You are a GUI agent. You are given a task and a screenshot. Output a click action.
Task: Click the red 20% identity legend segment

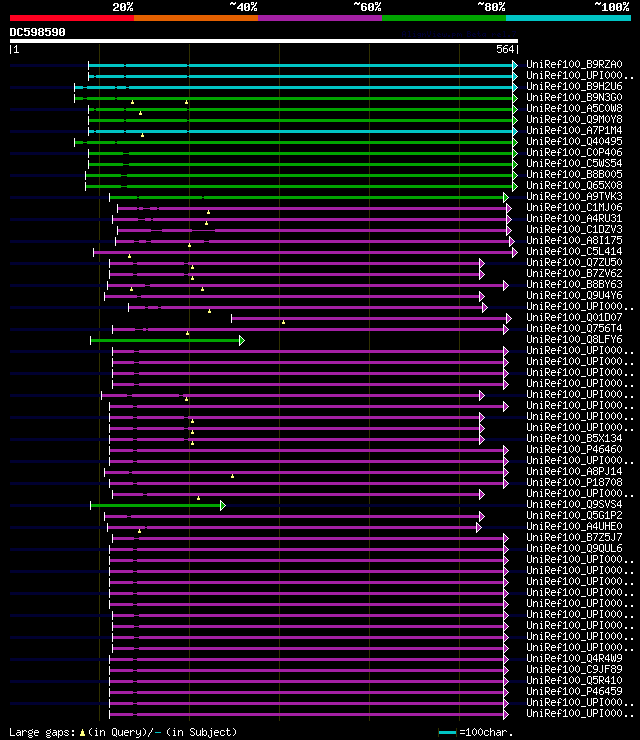pos(72,18)
